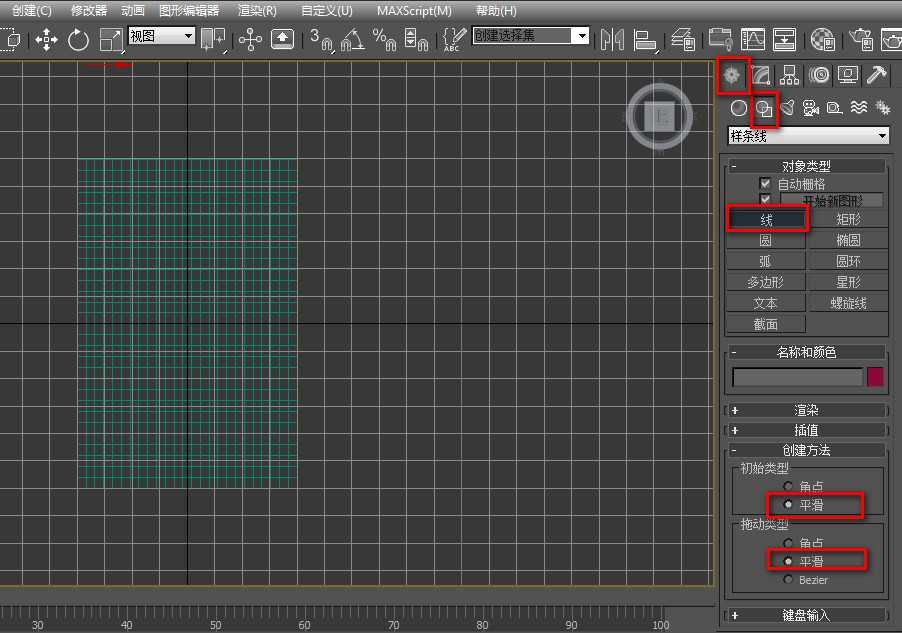Collapse the 对象类型 rollout
The height and width of the screenshot is (633, 902).
tap(807, 166)
